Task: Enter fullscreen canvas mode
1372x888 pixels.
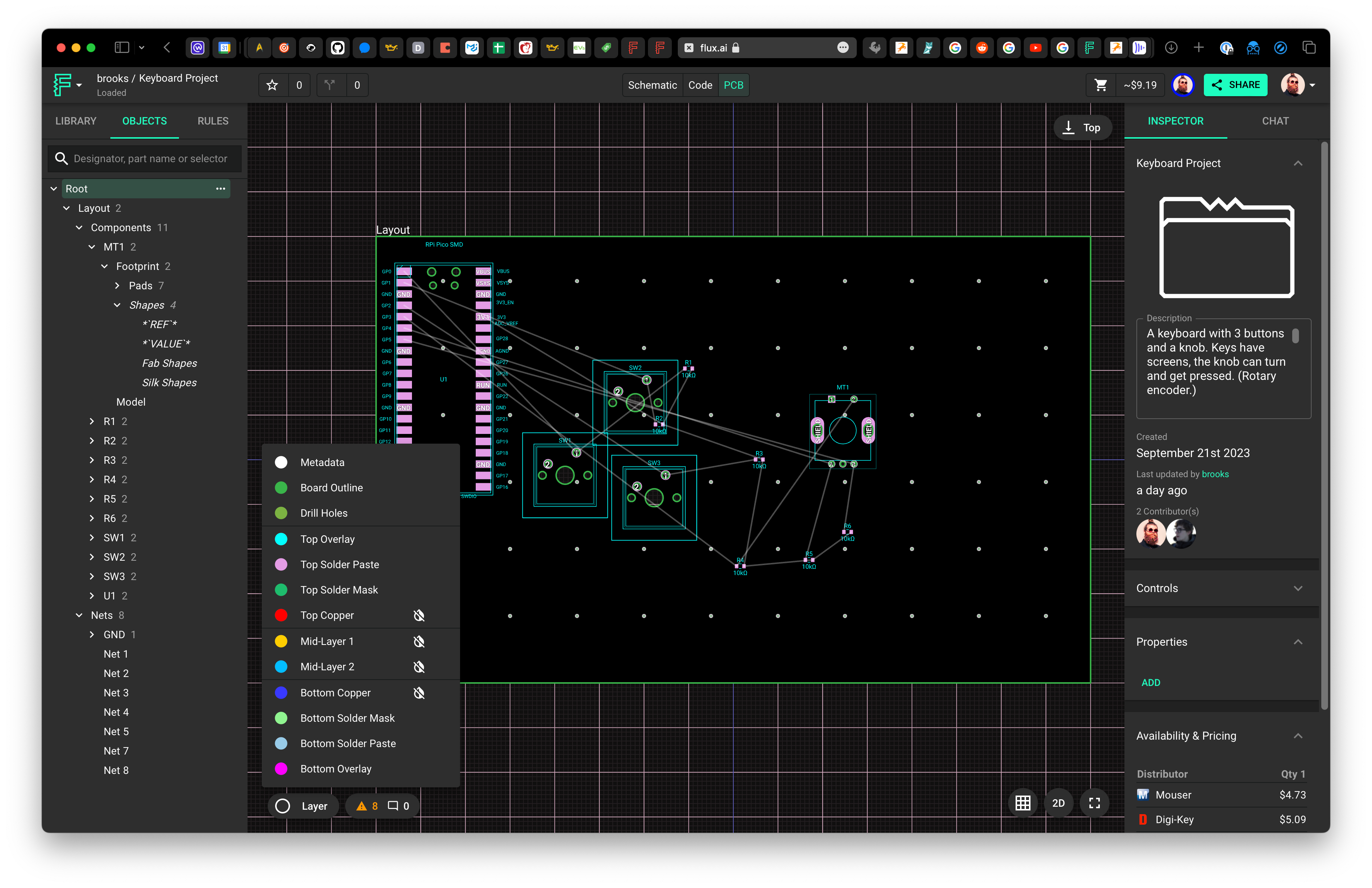Action: click(1094, 803)
